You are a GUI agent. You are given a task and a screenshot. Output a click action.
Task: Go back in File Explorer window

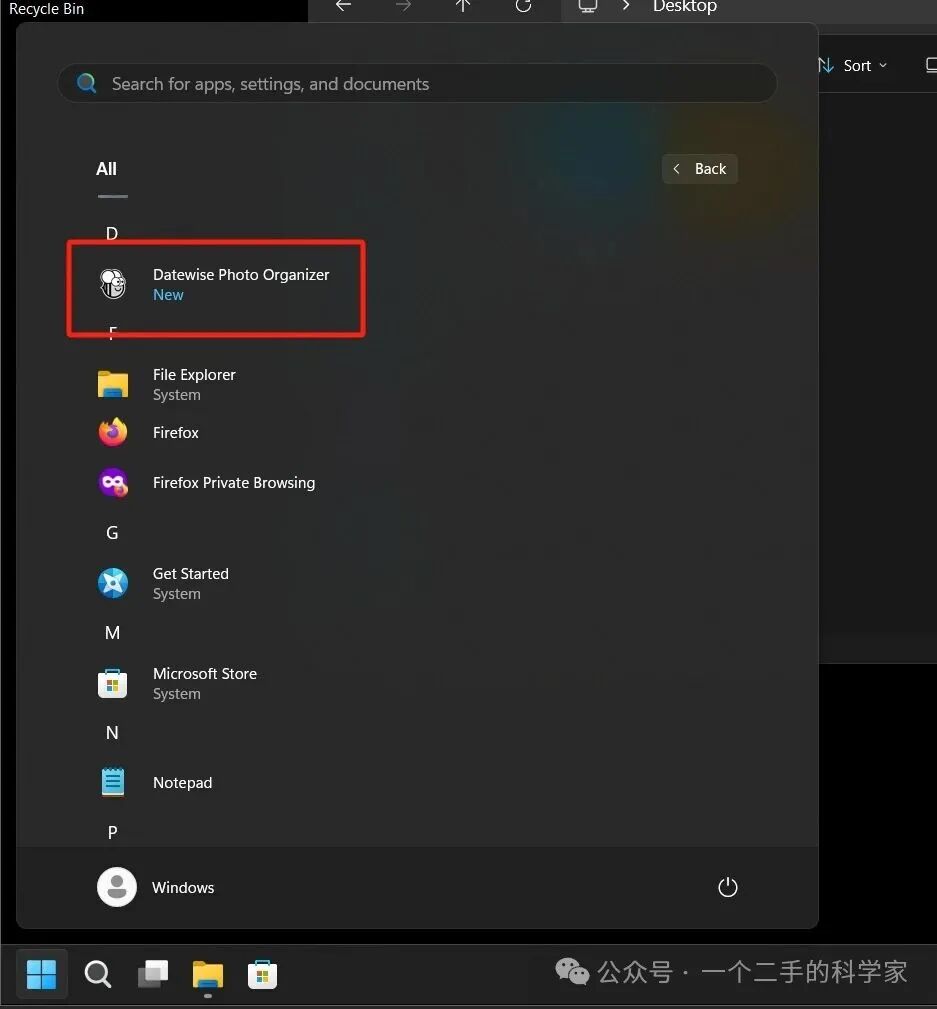[344, 6]
